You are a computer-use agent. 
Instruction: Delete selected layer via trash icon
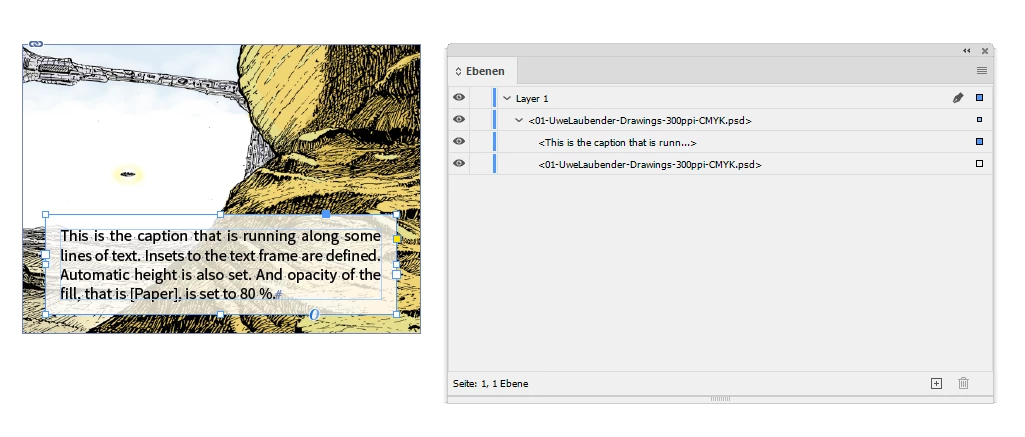[964, 383]
